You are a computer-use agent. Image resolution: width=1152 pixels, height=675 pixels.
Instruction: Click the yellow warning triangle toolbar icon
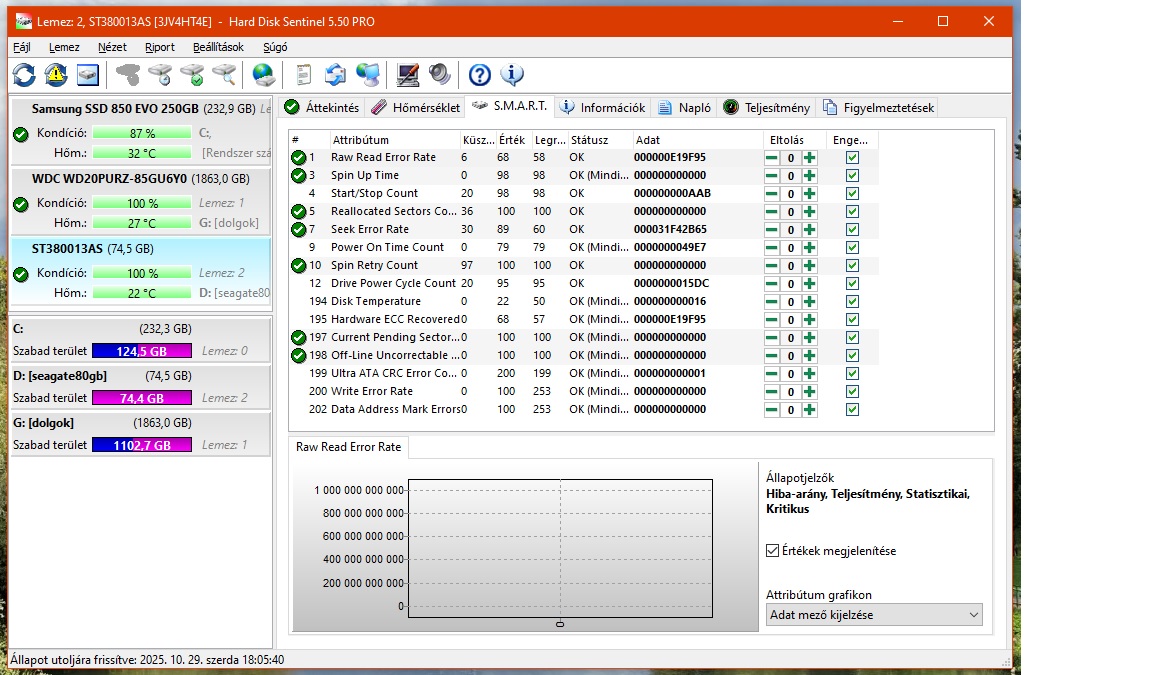tap(56, 75)
